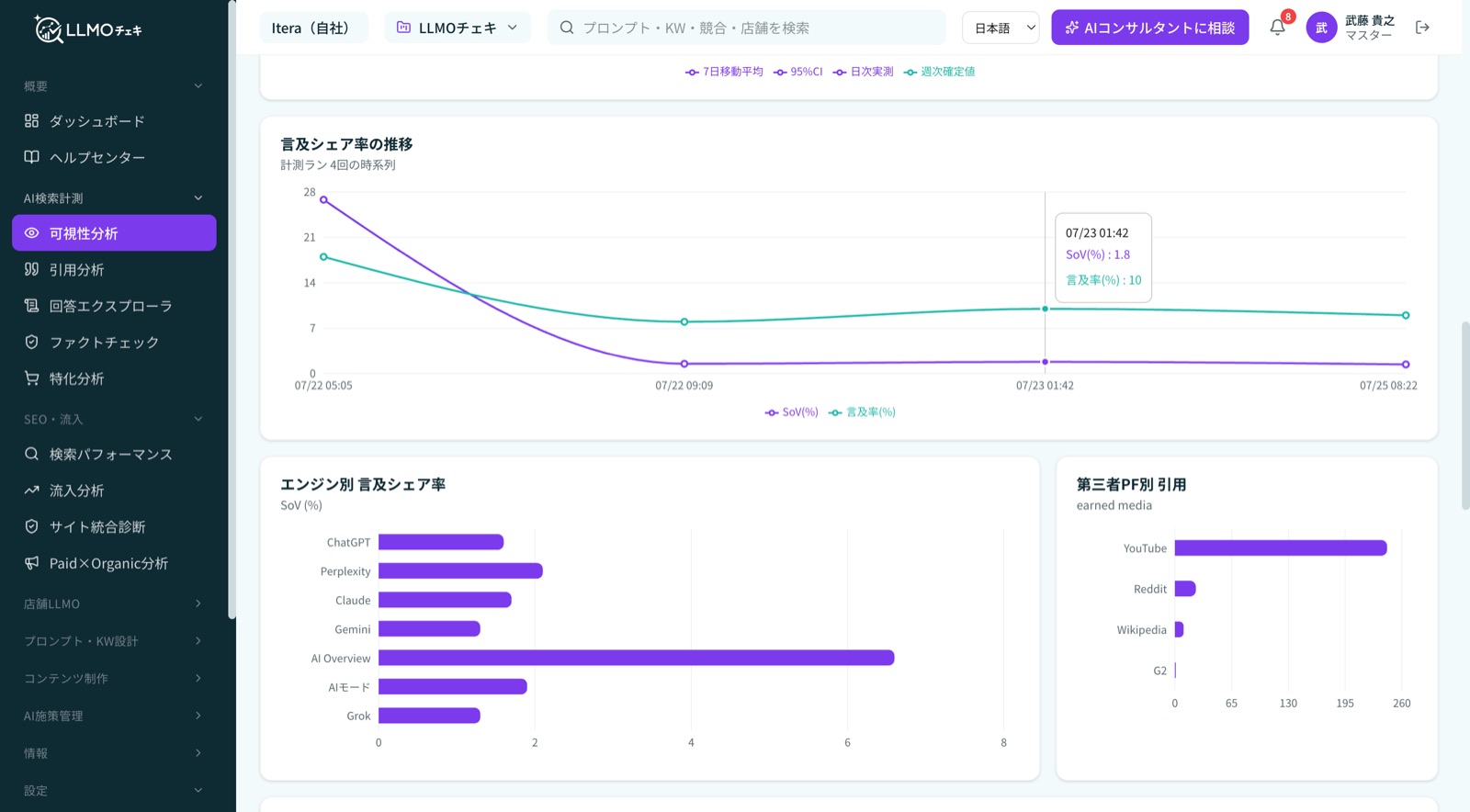This screenshot has width=1470, height=812.
Task: Click the 流入分析 trend arrow icon
Action: 31,491
